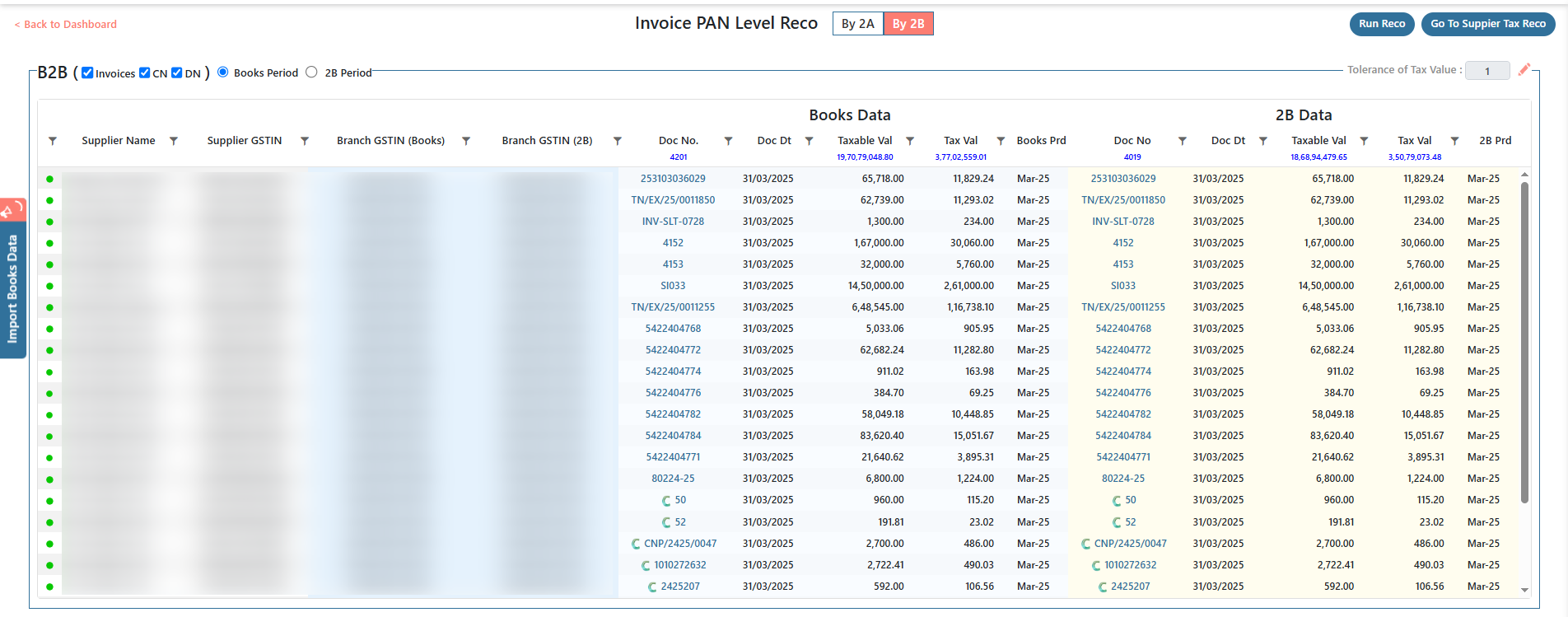
Task: Click credit note icon beside Books CNP/2425/0047
Action: point(636,544)
